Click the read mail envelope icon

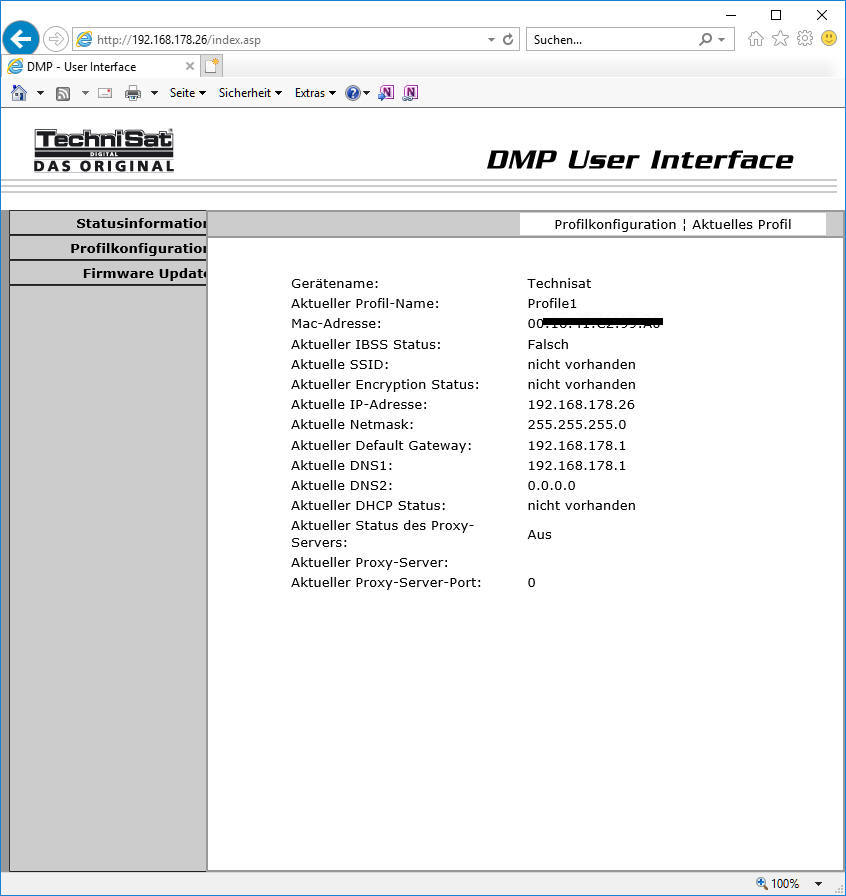pos(104,93)
